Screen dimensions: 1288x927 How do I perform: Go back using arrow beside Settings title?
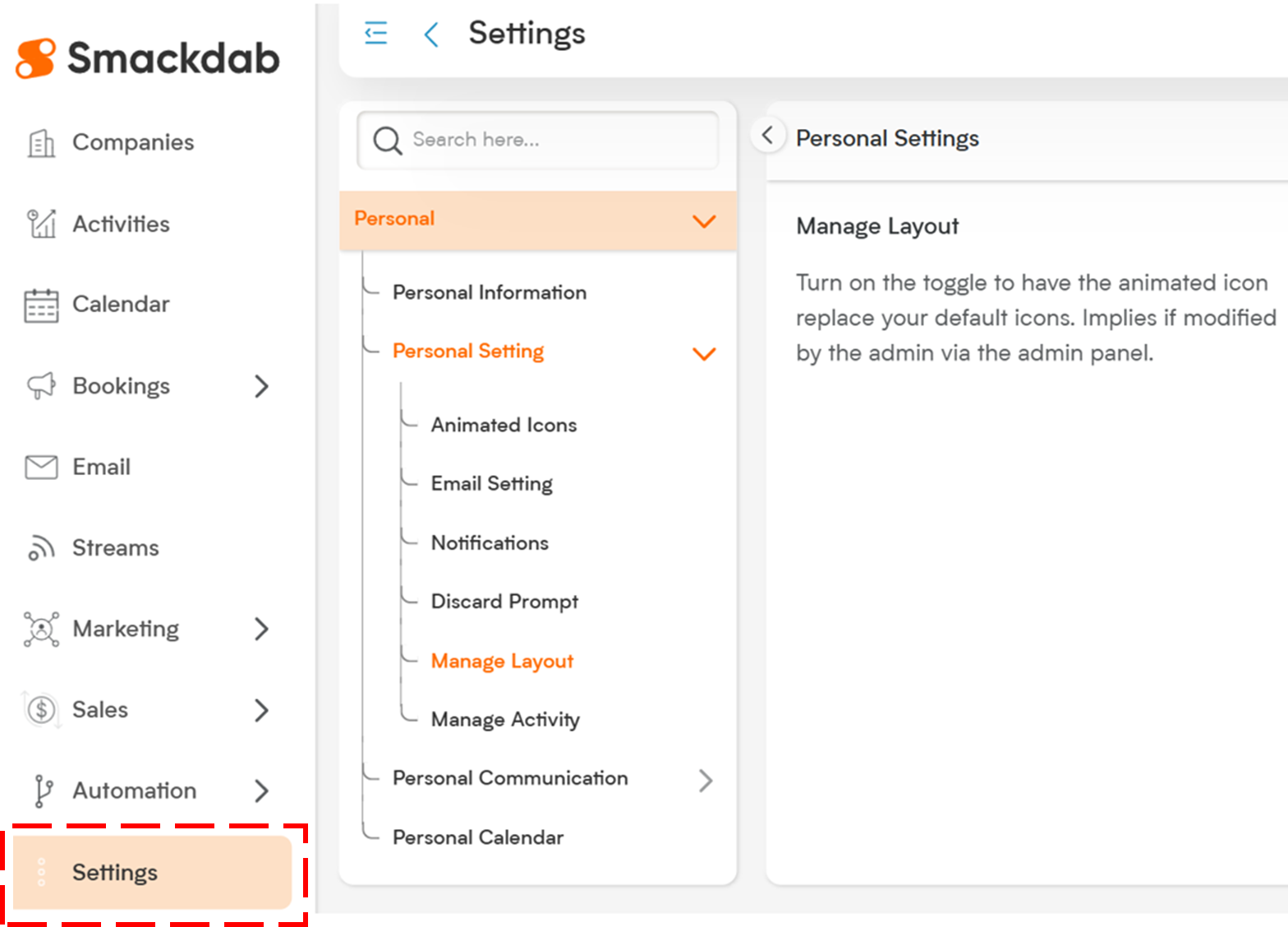point(431,35)
